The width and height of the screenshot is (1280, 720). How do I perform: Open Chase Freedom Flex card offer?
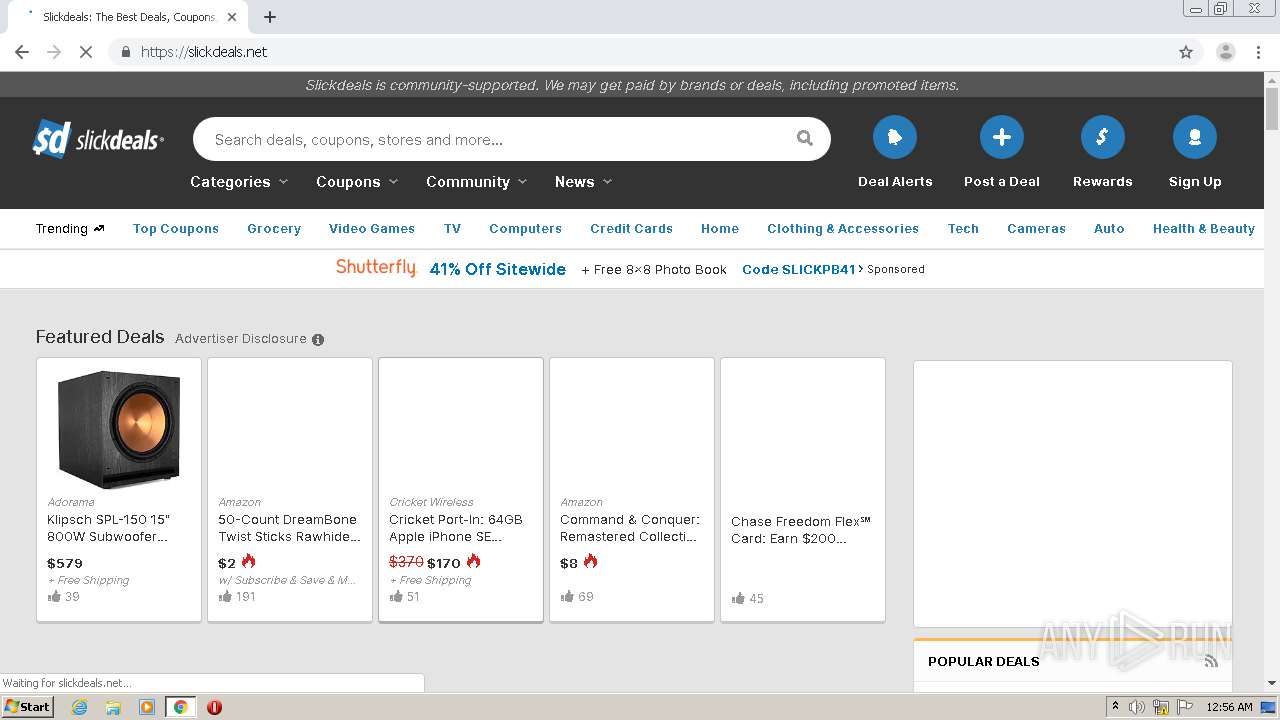click(801, 530)
